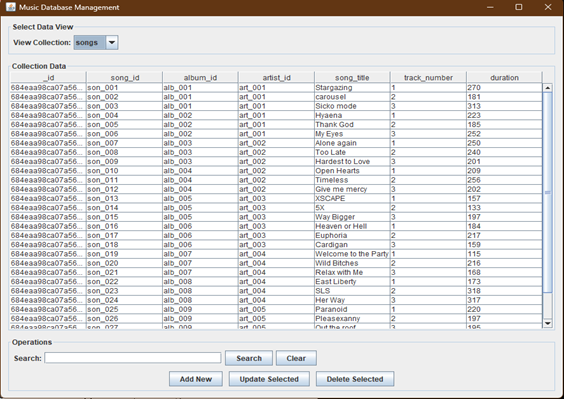Select the carousel song title cell
The height and width of the screenshot is (399, 564).
tap(352, 97)
